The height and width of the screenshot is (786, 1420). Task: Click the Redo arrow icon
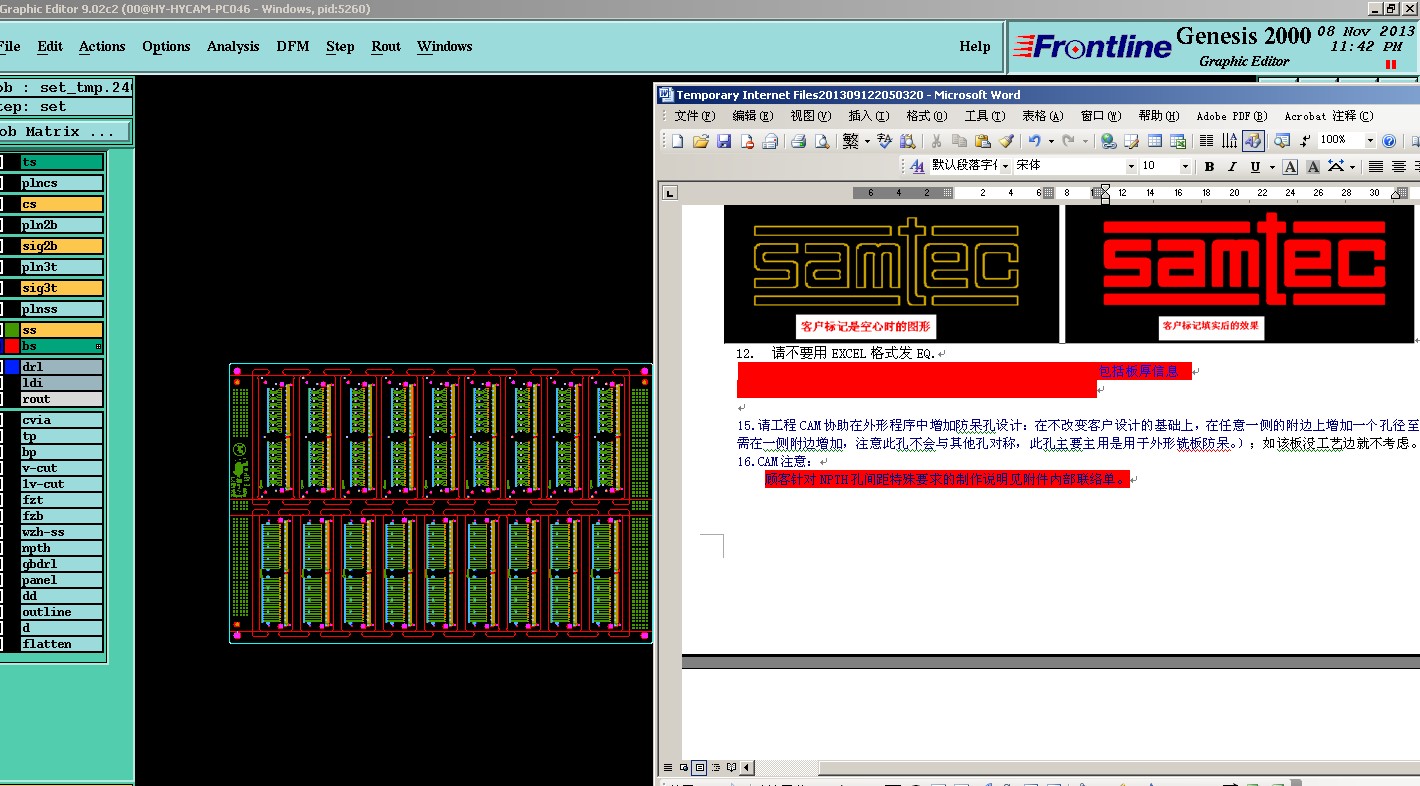coord(1069,141)
